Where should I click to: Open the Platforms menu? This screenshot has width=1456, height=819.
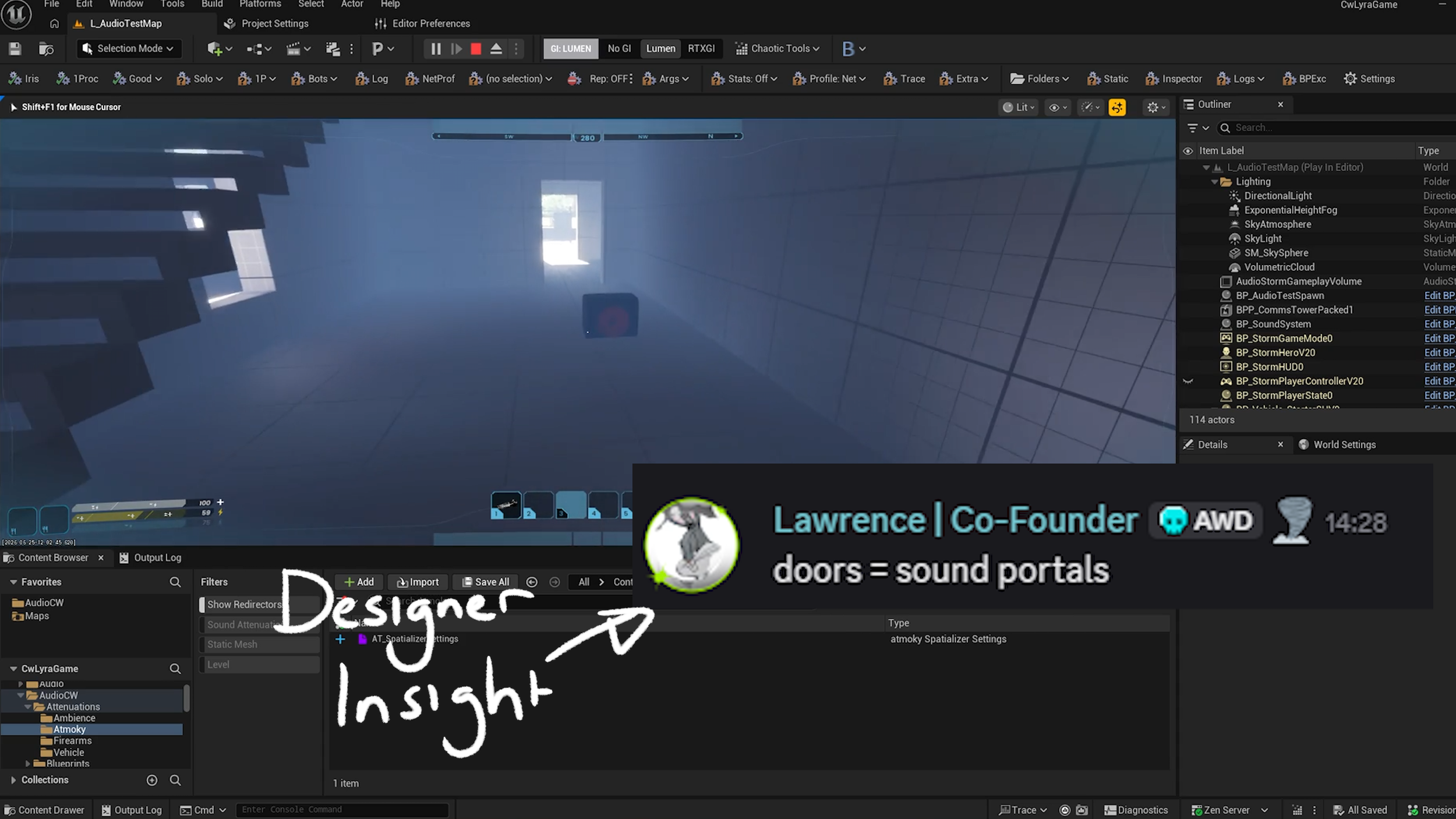coord(260,5)
